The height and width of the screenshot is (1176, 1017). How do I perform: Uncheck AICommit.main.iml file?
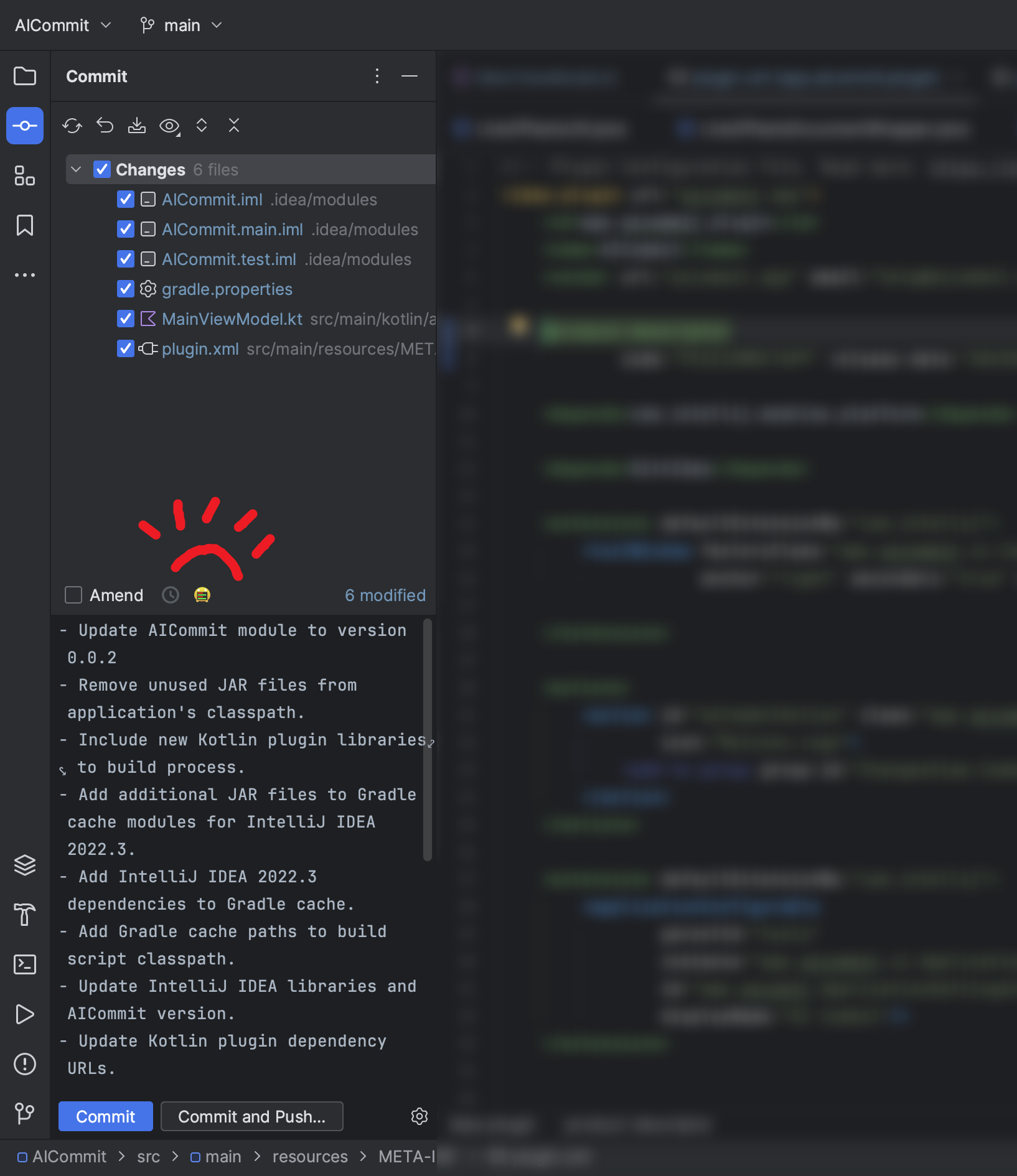coord(126,229)
